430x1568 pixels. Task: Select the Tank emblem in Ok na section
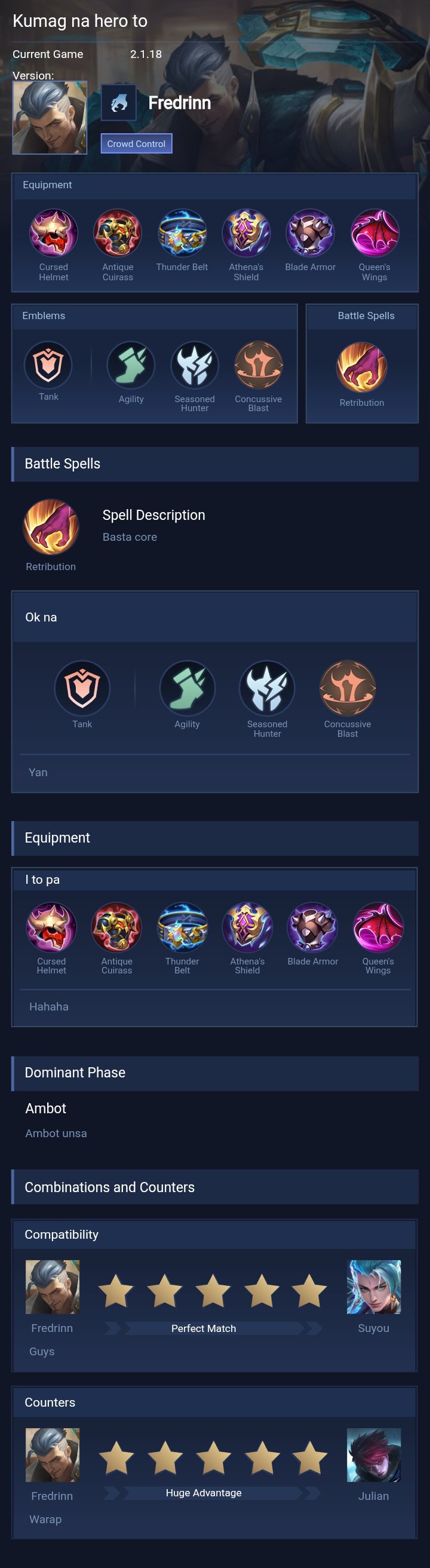[x=82, y=688]
